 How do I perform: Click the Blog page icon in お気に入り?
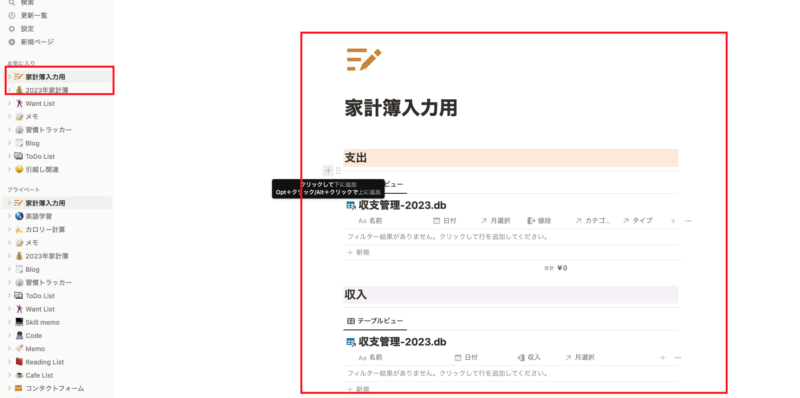coord(19,143)
